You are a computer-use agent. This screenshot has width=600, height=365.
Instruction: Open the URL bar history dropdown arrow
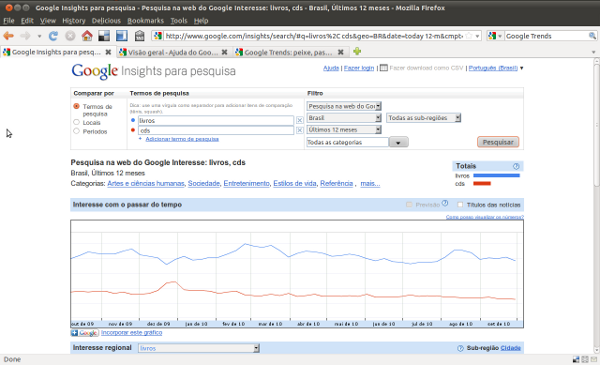point(477,36)
